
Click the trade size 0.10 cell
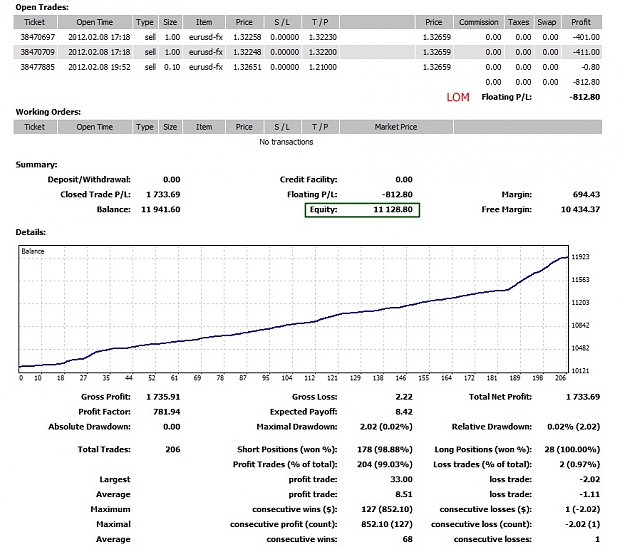[x=172, y=67]
